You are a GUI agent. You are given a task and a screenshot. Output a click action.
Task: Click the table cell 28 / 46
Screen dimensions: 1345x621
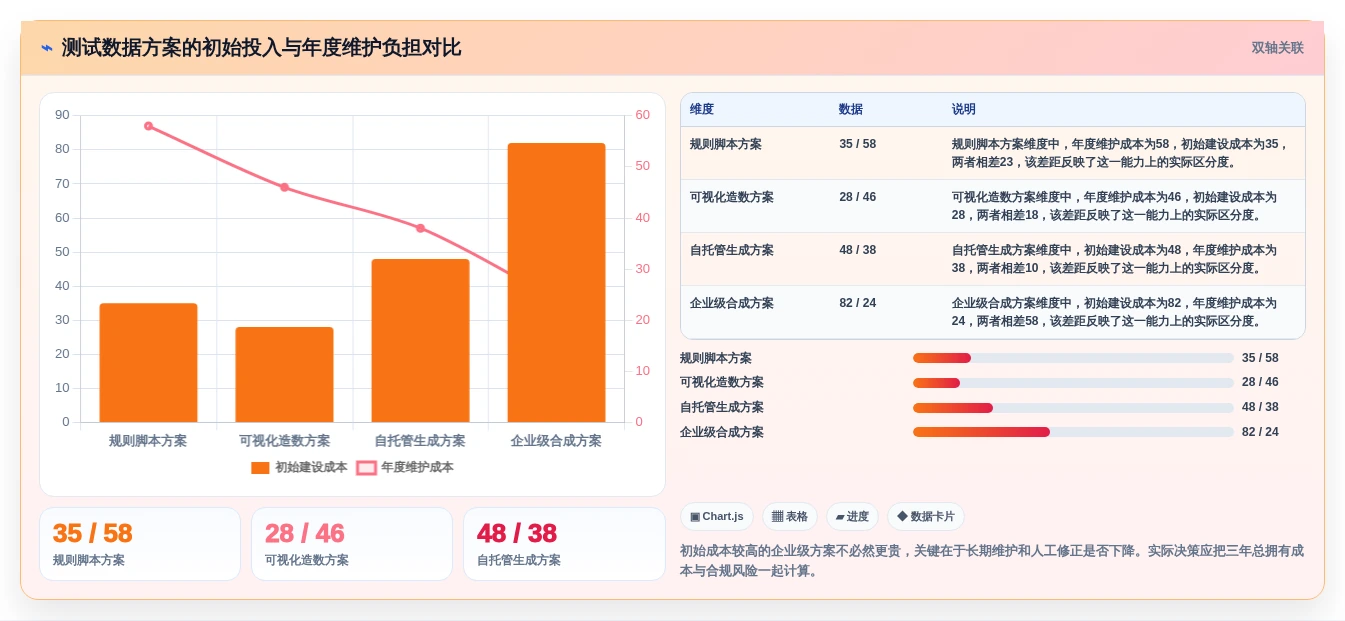[858, 197]
